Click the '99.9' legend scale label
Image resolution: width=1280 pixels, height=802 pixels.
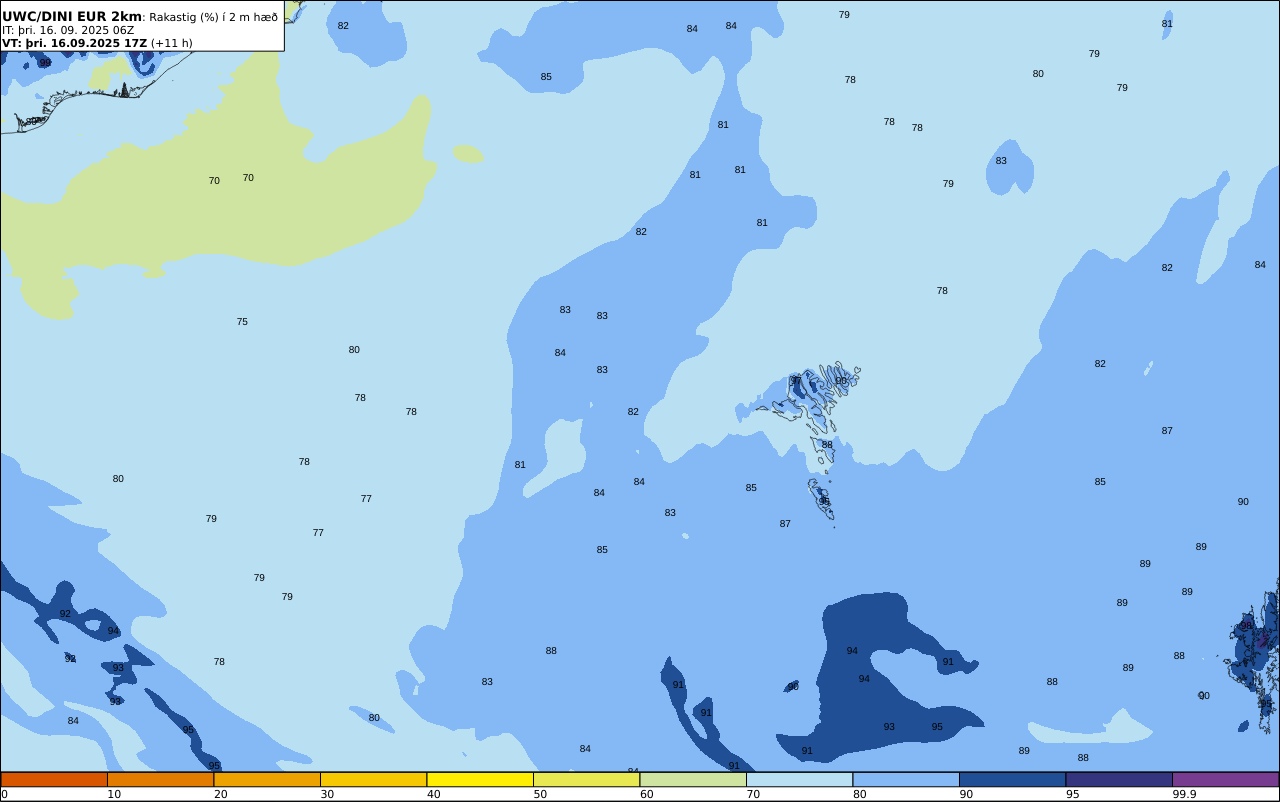click(x=1185, y=794)
